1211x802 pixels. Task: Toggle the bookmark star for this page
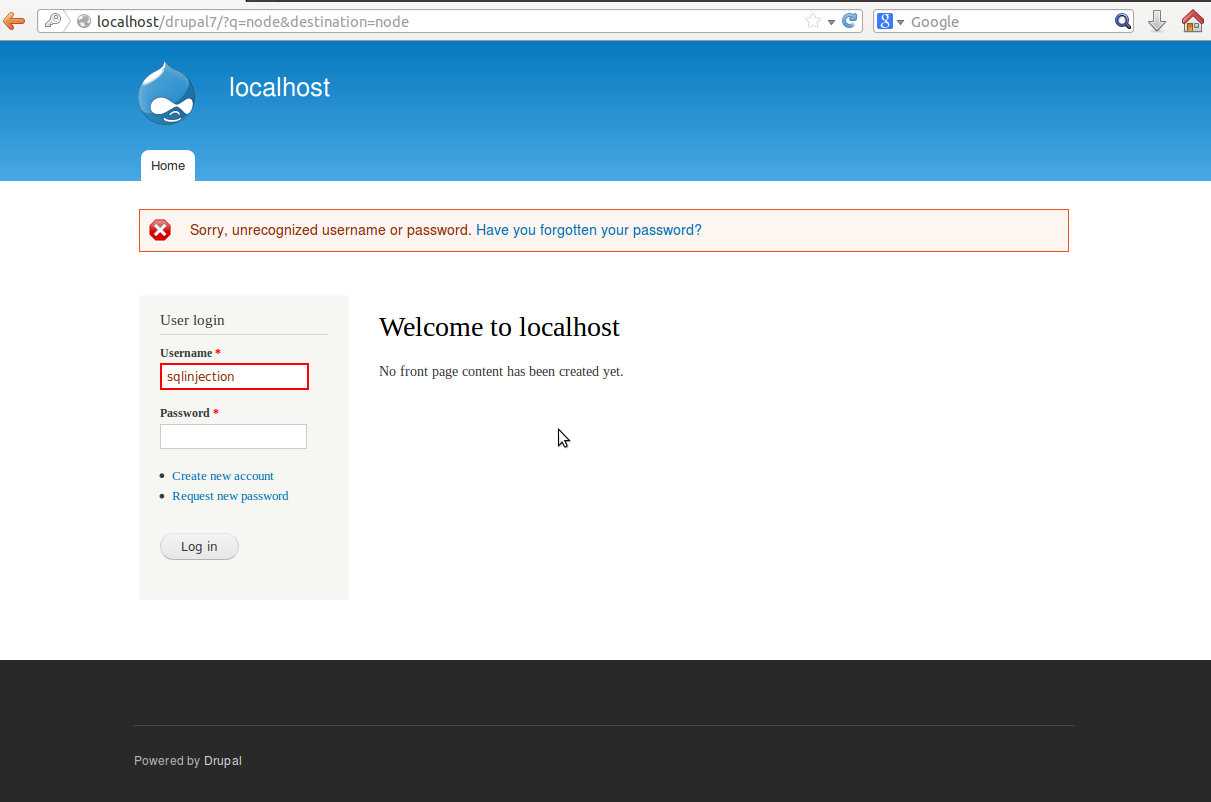click(813, 20)
